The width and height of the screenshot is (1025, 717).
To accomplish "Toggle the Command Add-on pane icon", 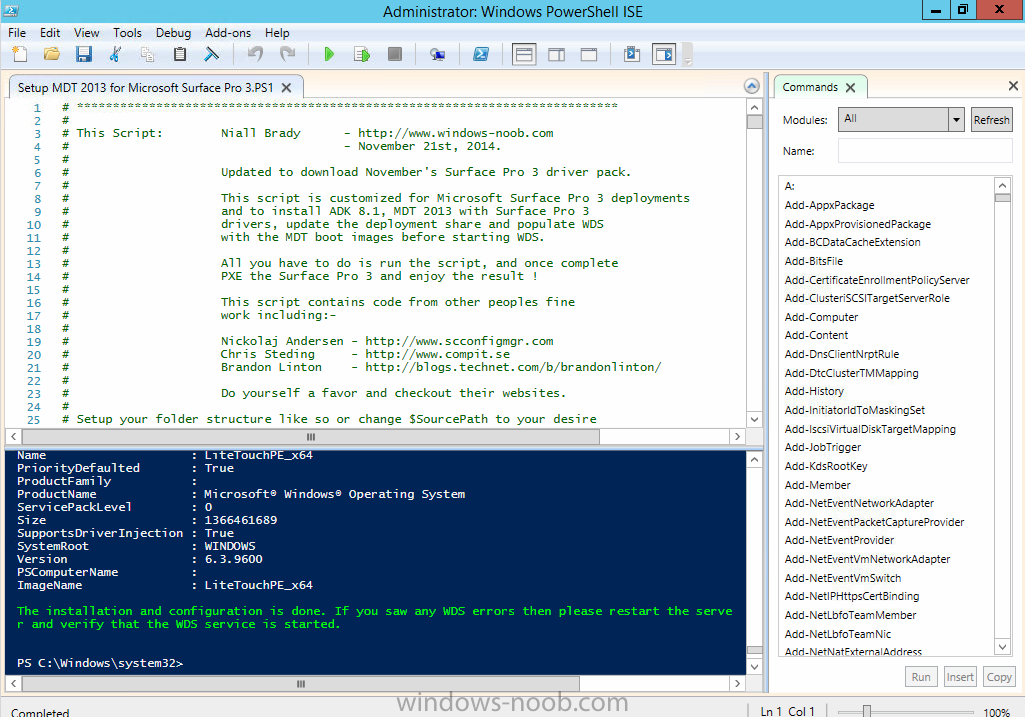I will click(664, 54).
